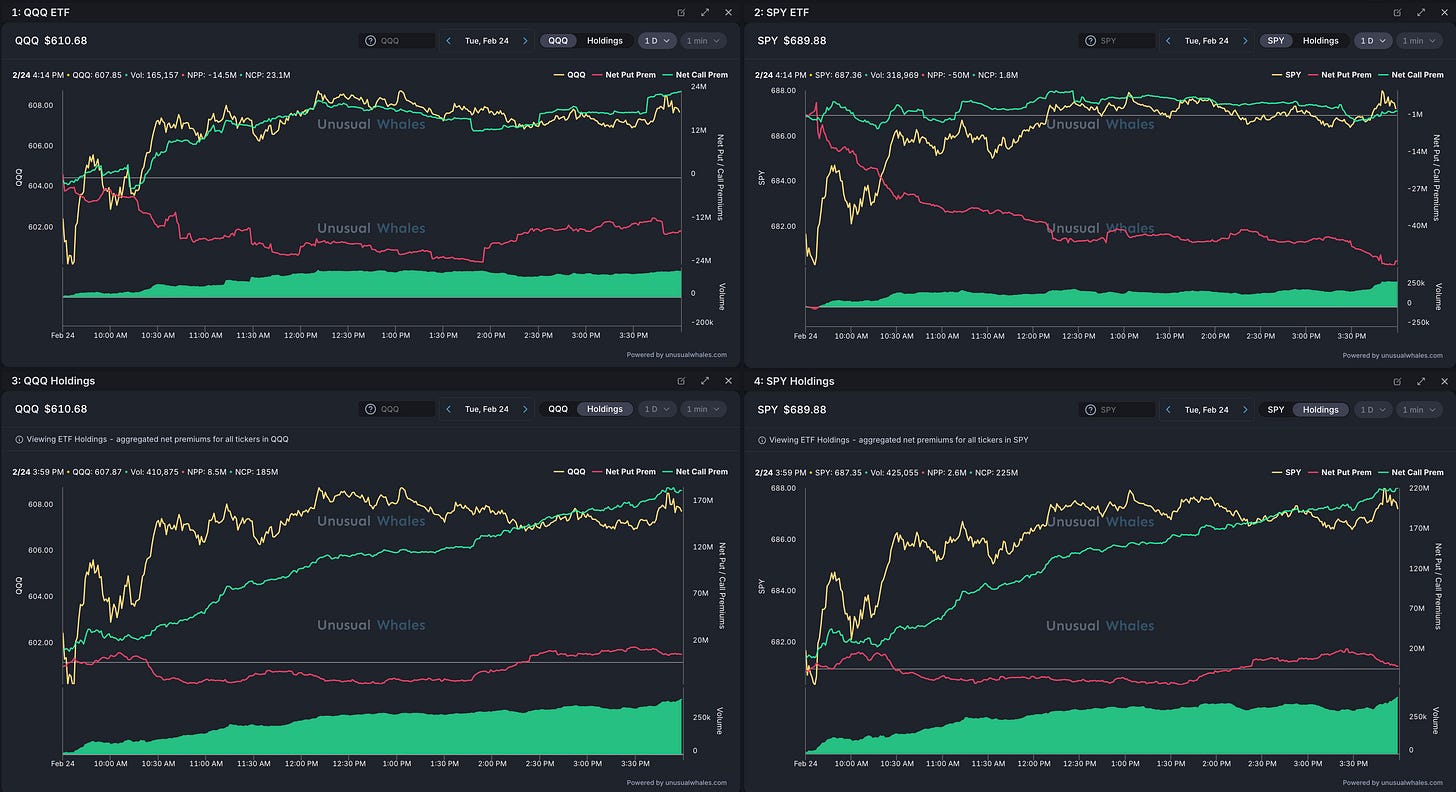The image size is (1456, 792).
Task: Expand the QQQ ETF panel to fullscreen
Action: pyautogui.click(x=705, y=13)
